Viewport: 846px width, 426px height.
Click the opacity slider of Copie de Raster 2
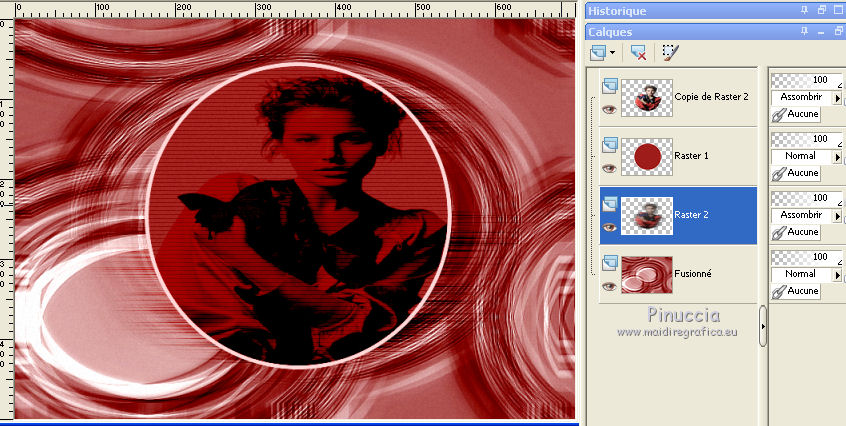click(807, 81)
